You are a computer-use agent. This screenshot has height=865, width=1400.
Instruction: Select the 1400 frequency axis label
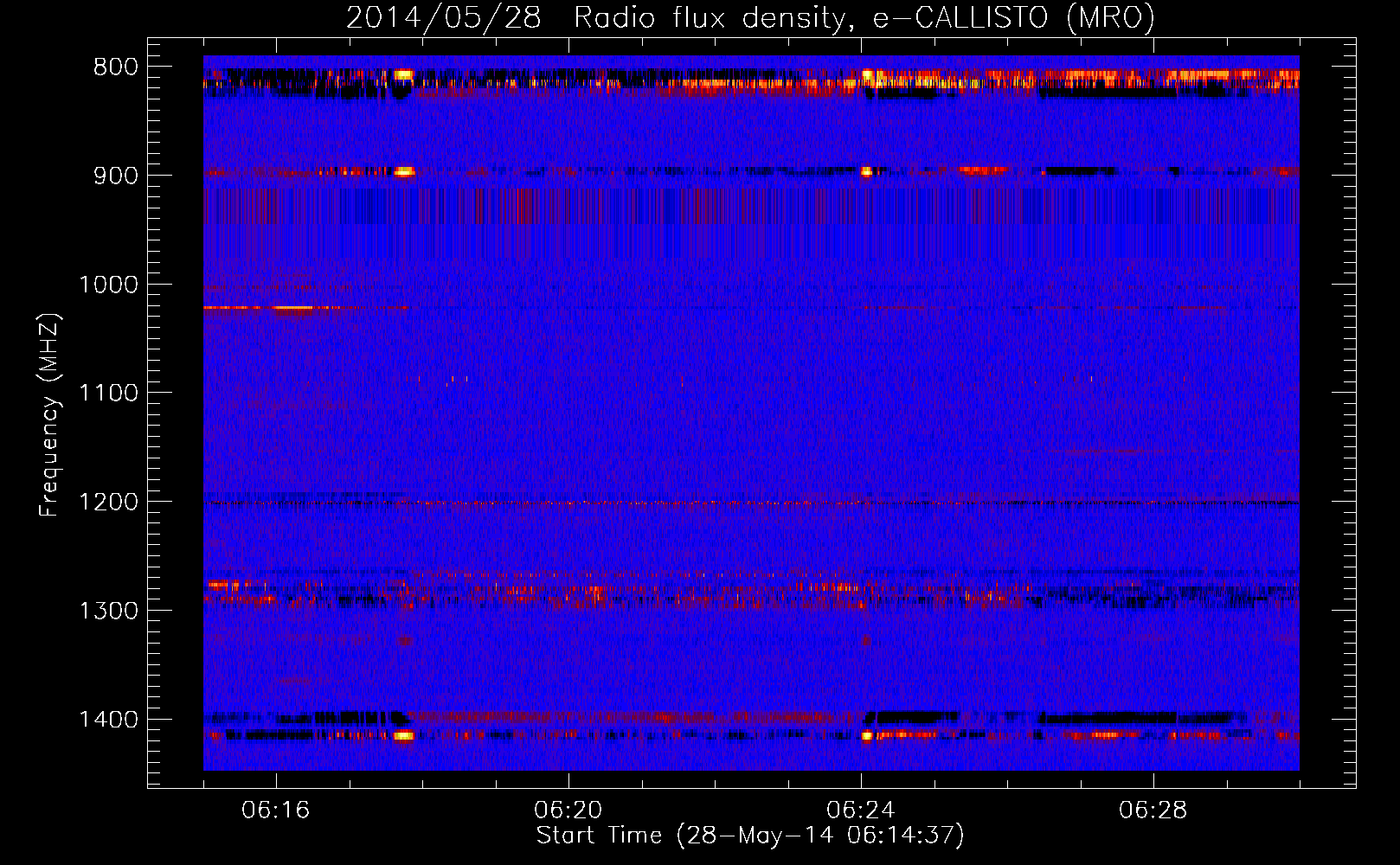[x=108, y=720]
